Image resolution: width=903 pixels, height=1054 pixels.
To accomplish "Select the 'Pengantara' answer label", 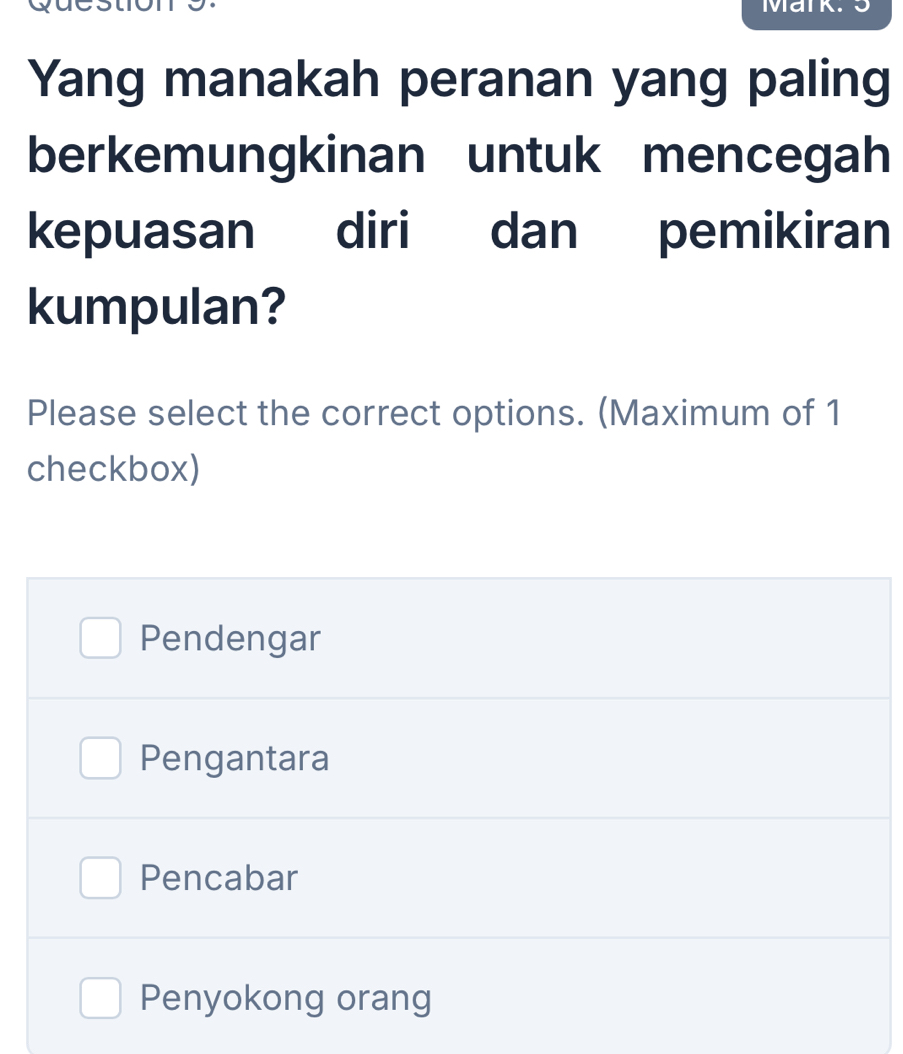I will point(235,758).
